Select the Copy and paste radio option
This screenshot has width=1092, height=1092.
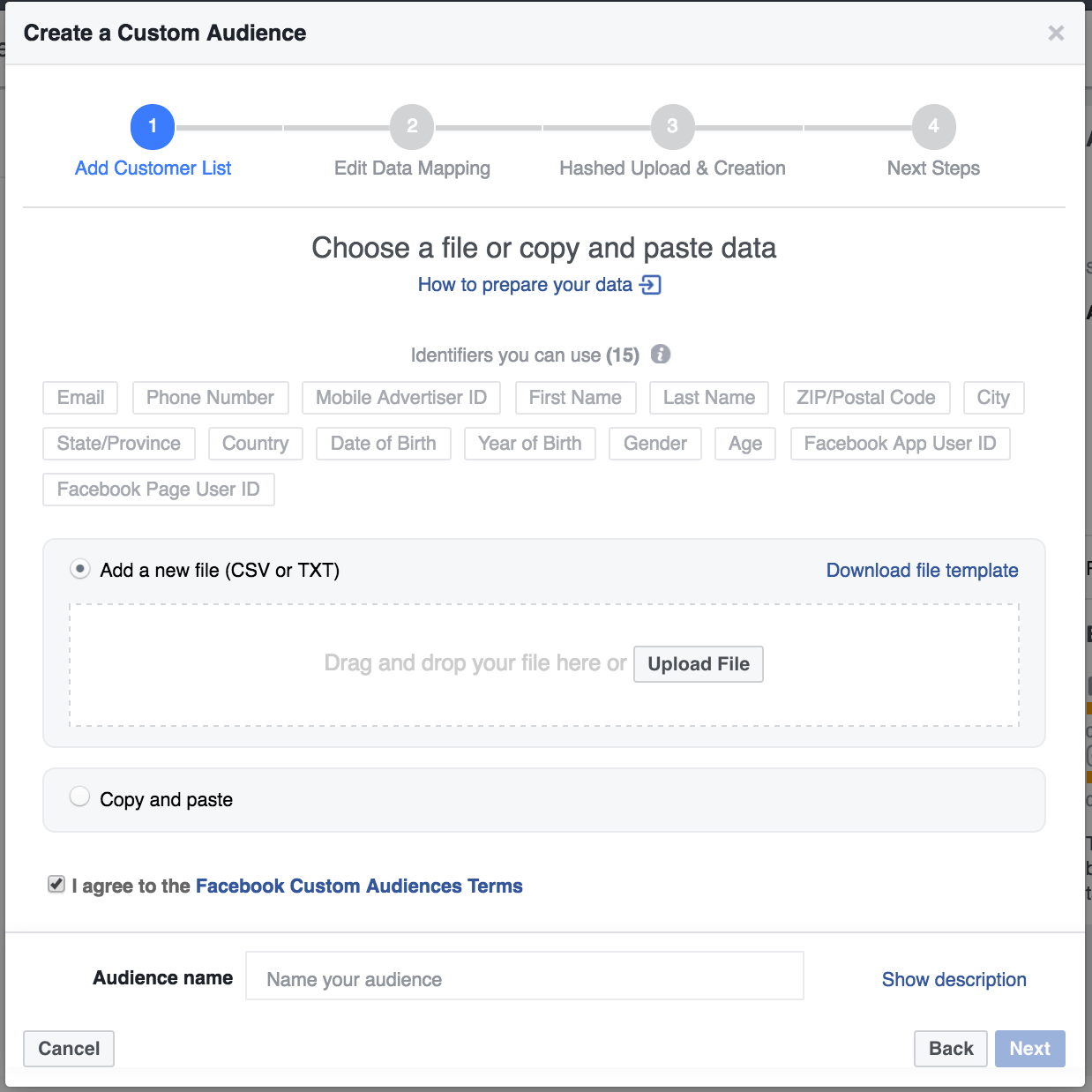80,797
